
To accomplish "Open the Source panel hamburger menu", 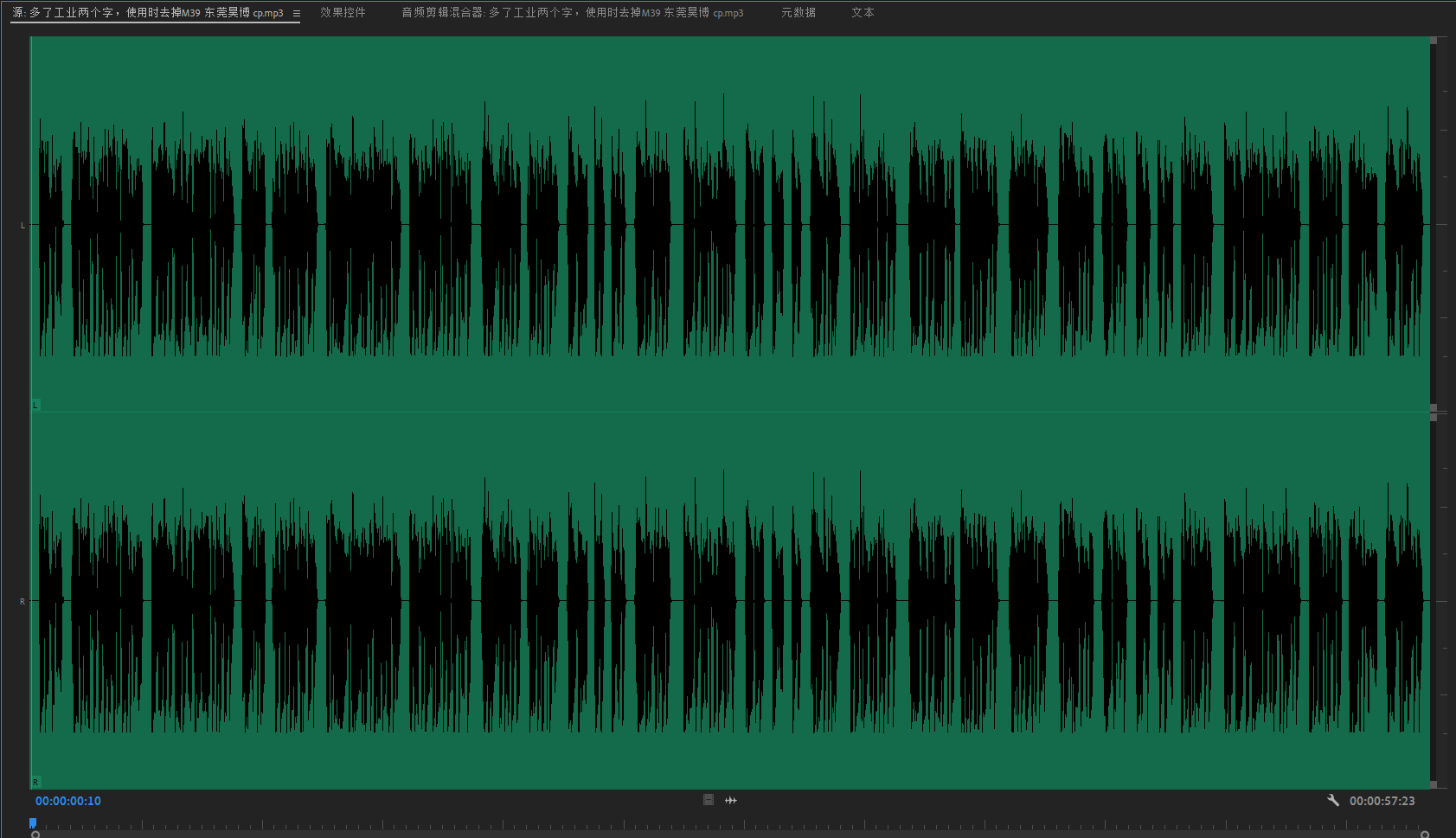I will 297,13.
